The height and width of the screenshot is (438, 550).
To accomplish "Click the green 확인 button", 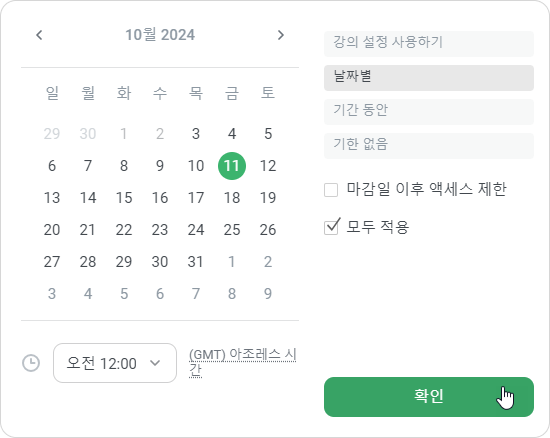I will [429, 397].
